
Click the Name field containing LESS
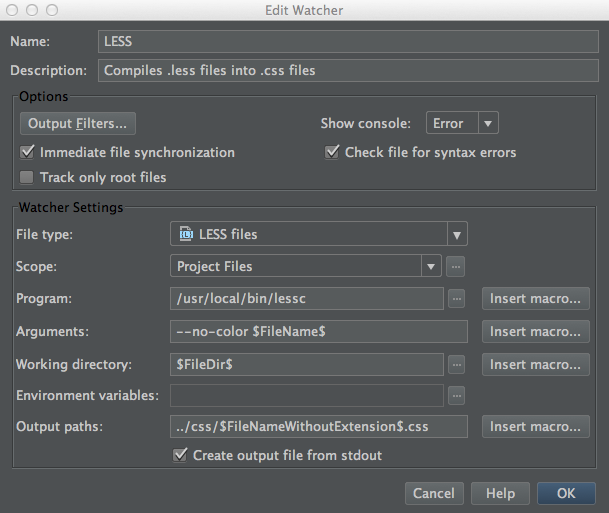348,42
